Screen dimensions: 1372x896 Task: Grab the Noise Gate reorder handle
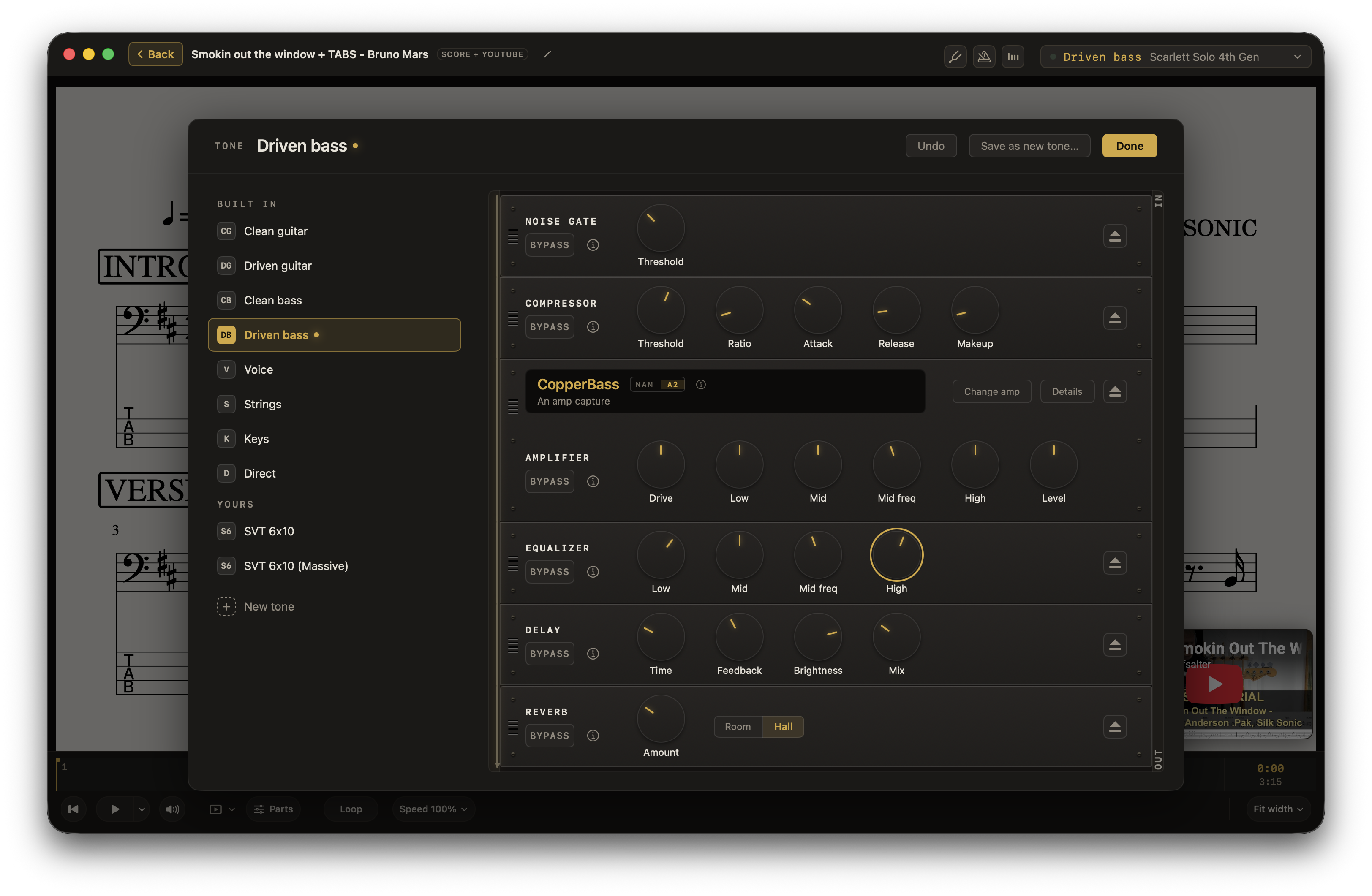513,236
